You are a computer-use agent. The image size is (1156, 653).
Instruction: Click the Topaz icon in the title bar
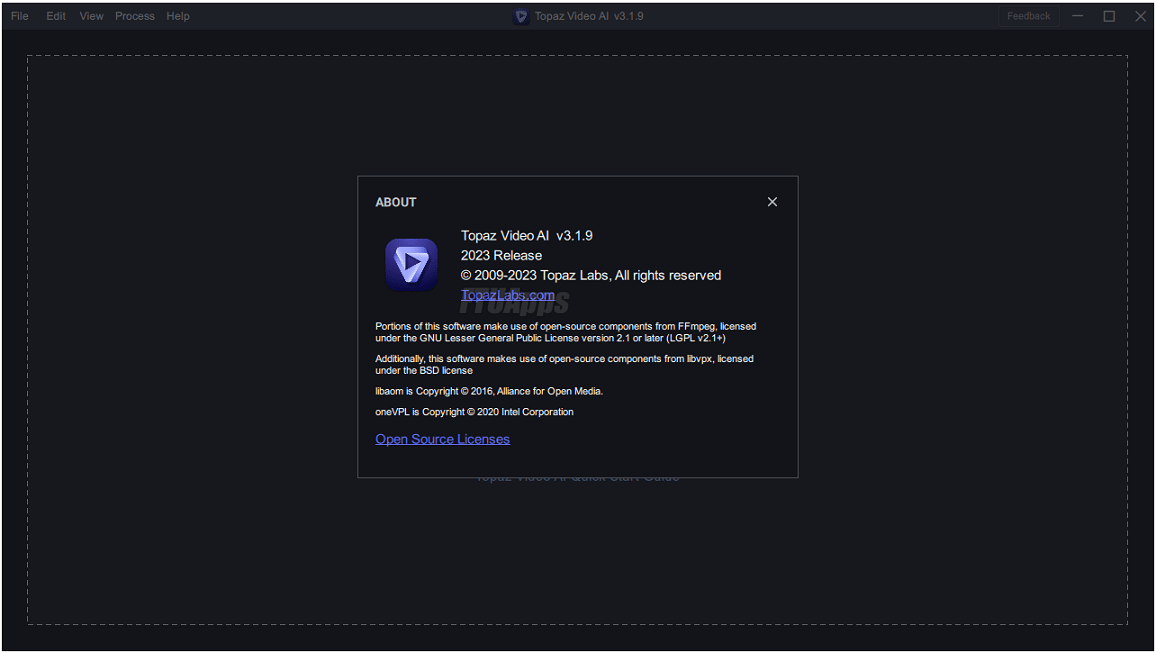(x=521, y=16)
